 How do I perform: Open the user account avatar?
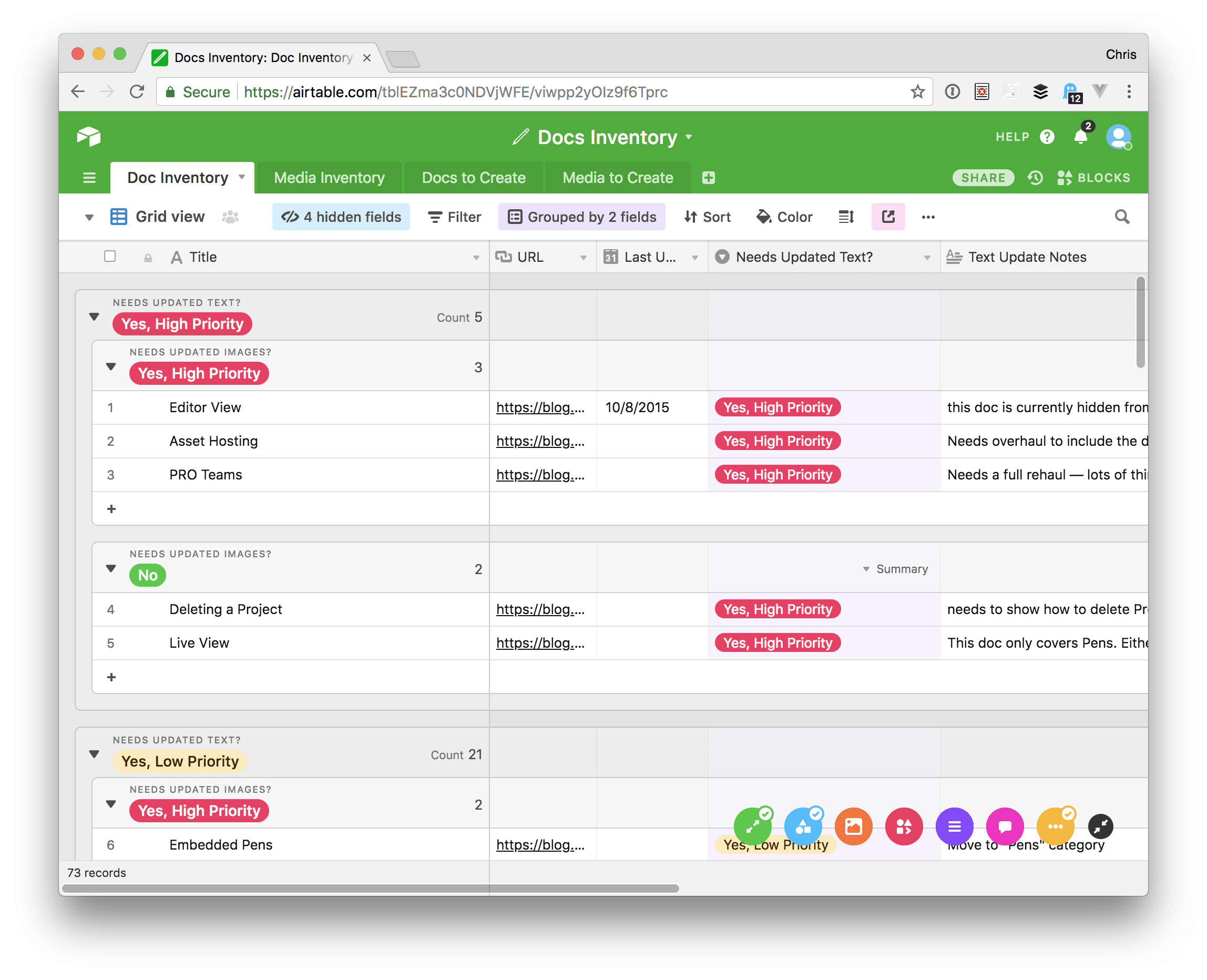pyautogui.click(x=1118, y=137)
